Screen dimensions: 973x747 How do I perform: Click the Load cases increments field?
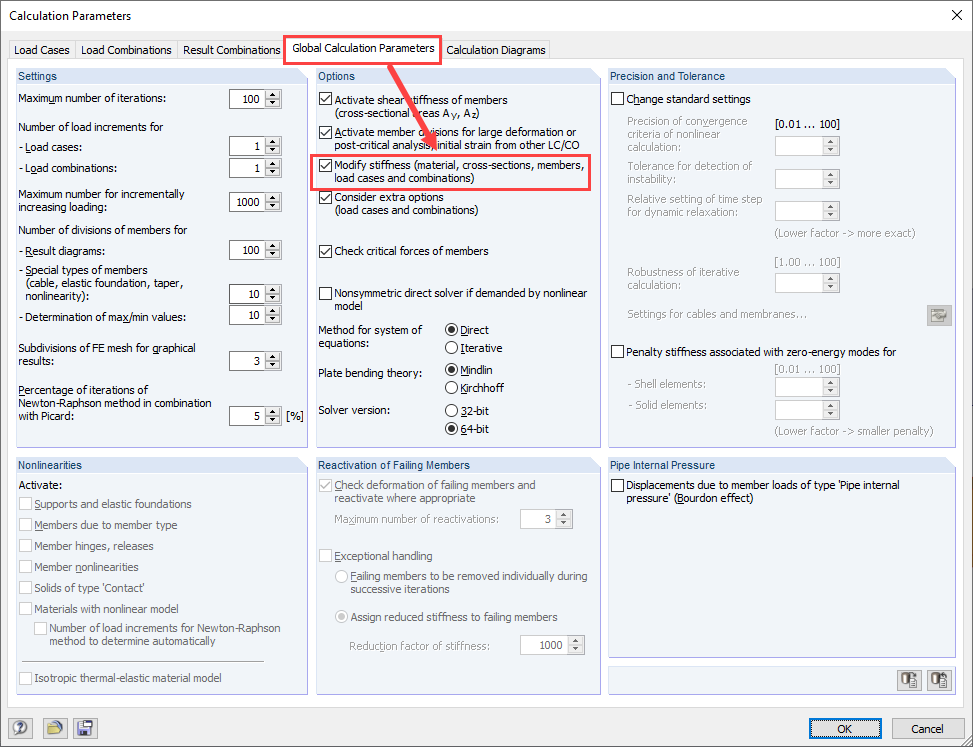coord(247,146)
